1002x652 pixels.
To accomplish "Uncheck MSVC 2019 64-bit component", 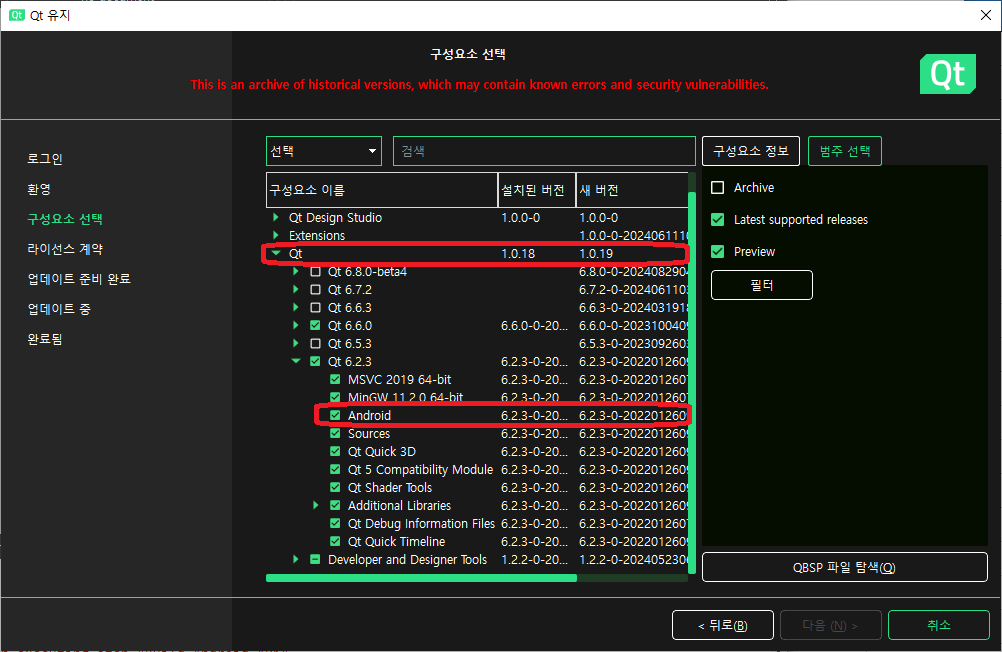I will (335, 379).
